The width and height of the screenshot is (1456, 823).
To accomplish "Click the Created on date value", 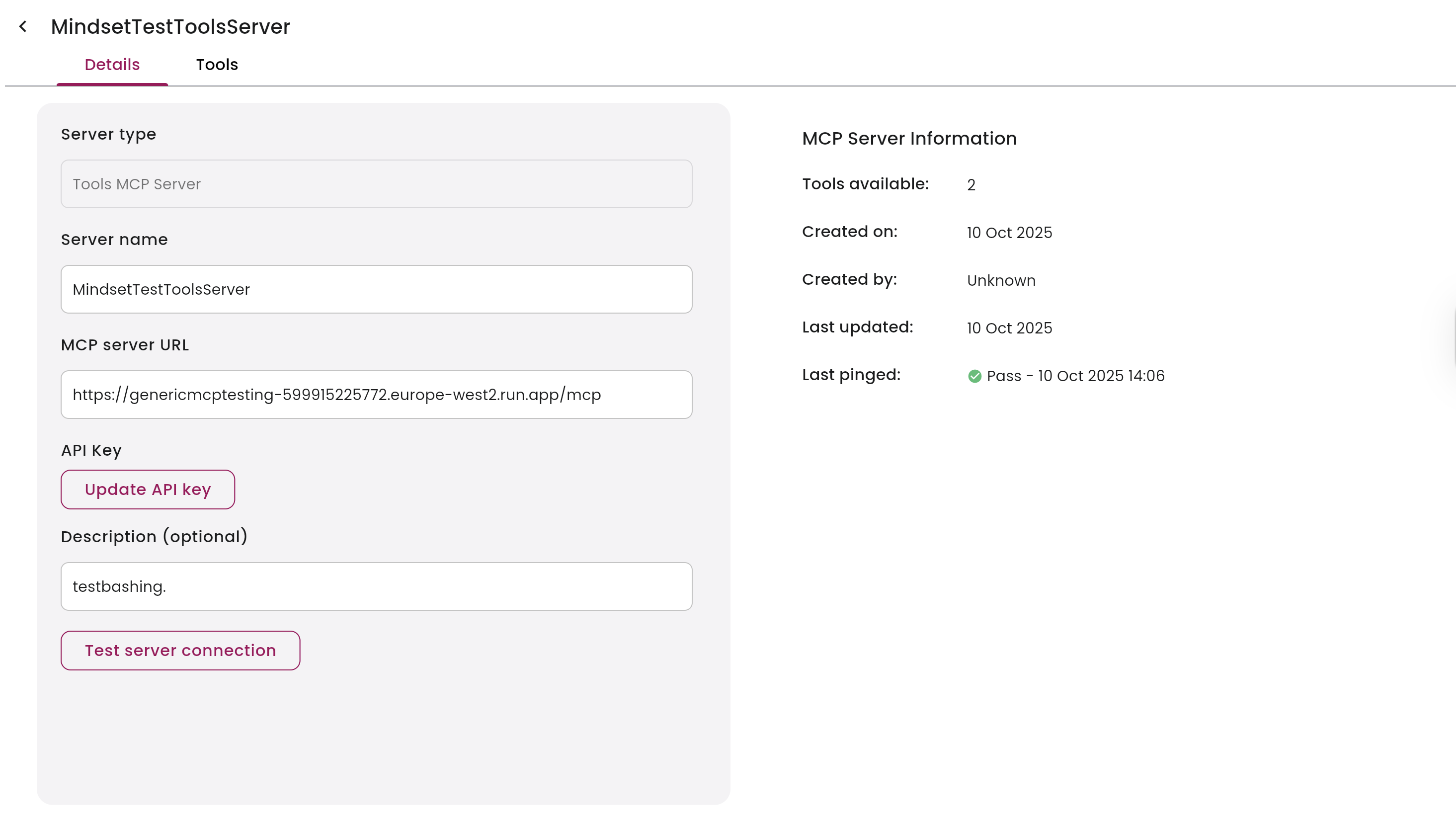I will click(x=1009, y=232).
